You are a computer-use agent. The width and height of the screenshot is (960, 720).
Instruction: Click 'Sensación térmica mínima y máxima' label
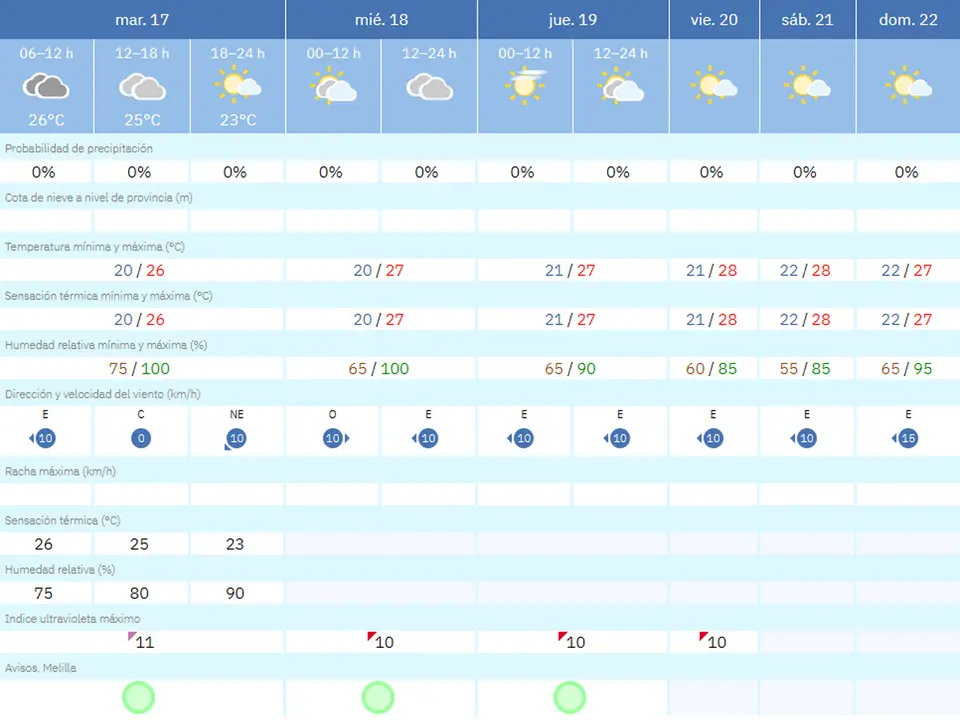(x=108, y=296)
